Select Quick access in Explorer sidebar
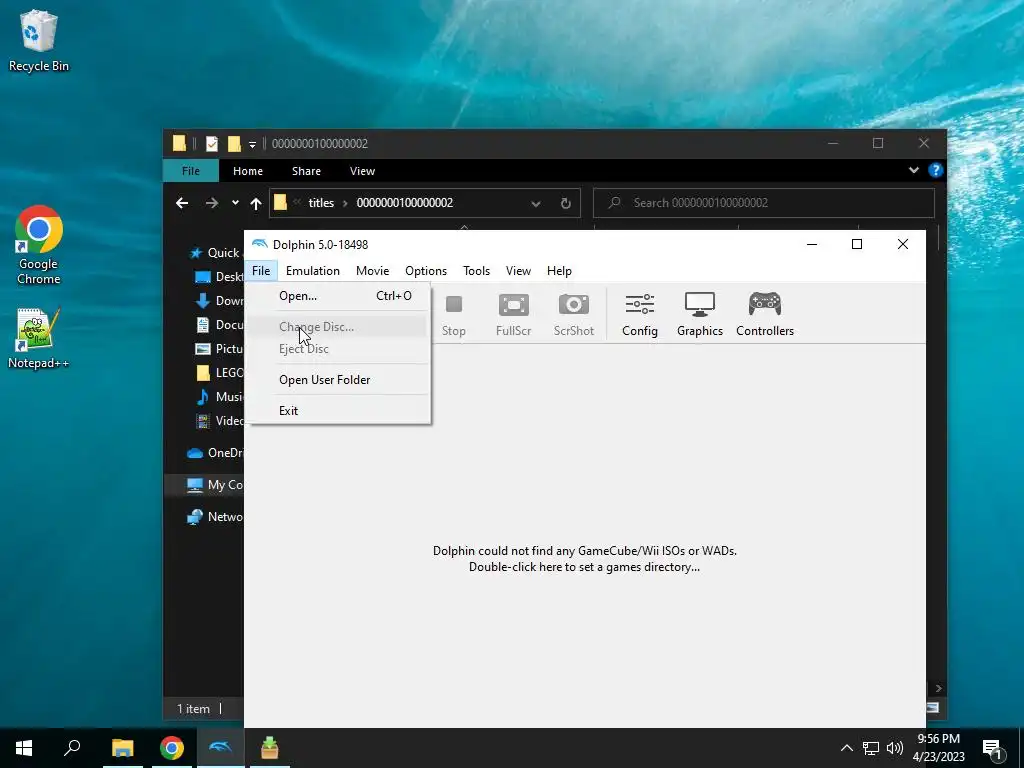Screen dimensions: 1024x768 [x=216, y=253]
